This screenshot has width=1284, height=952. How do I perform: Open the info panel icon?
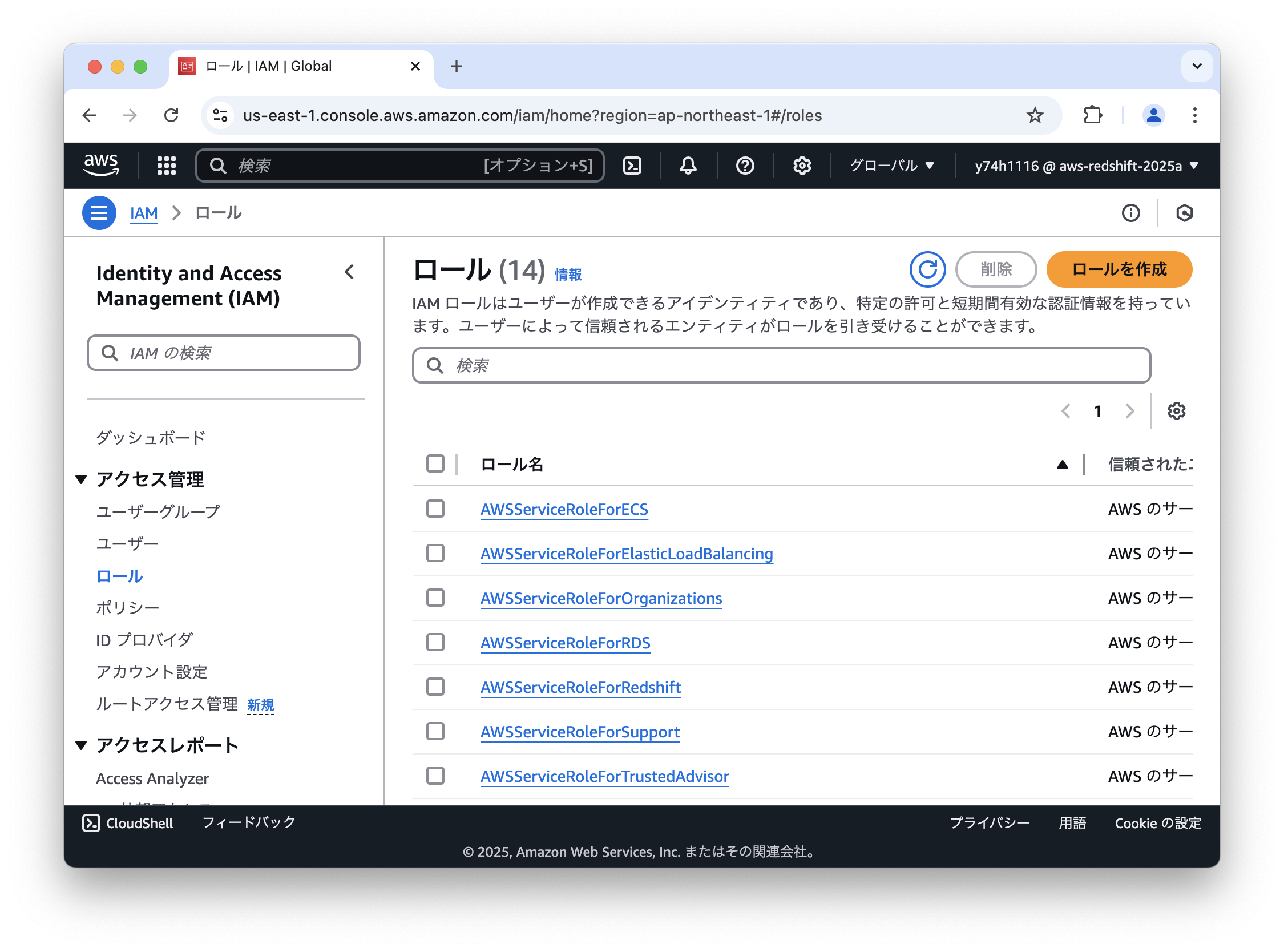coord(1130,213)
